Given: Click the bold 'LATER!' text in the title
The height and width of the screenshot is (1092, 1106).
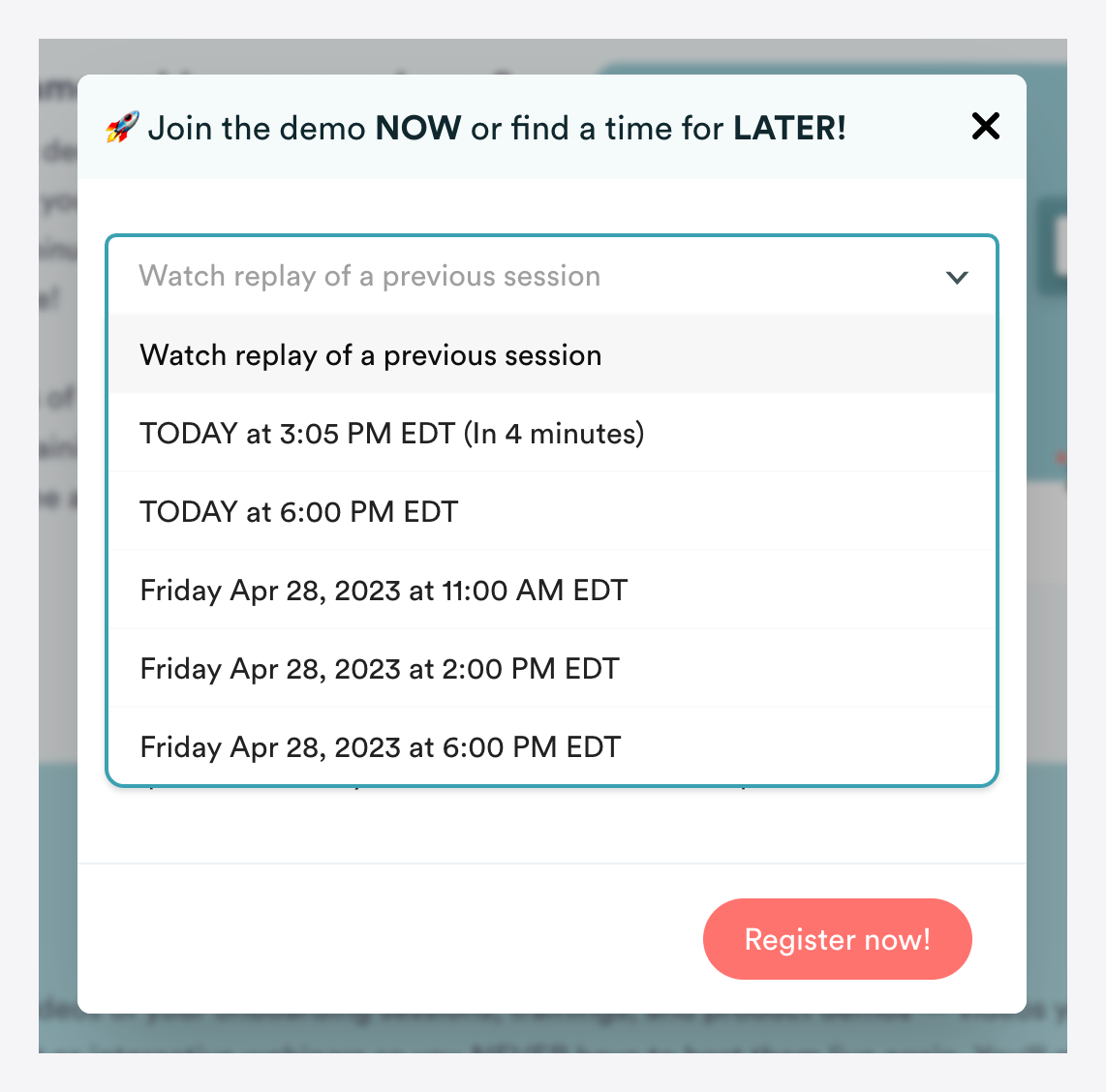Looking at the screenshot, I should point(787,127).
